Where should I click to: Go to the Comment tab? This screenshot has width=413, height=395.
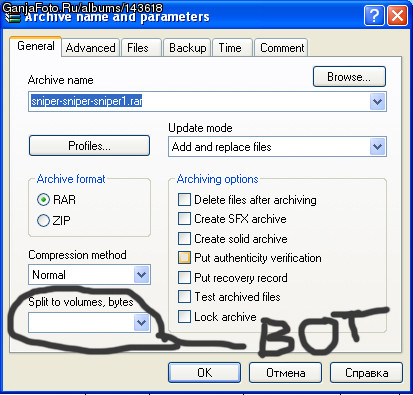tap(282, 48)
